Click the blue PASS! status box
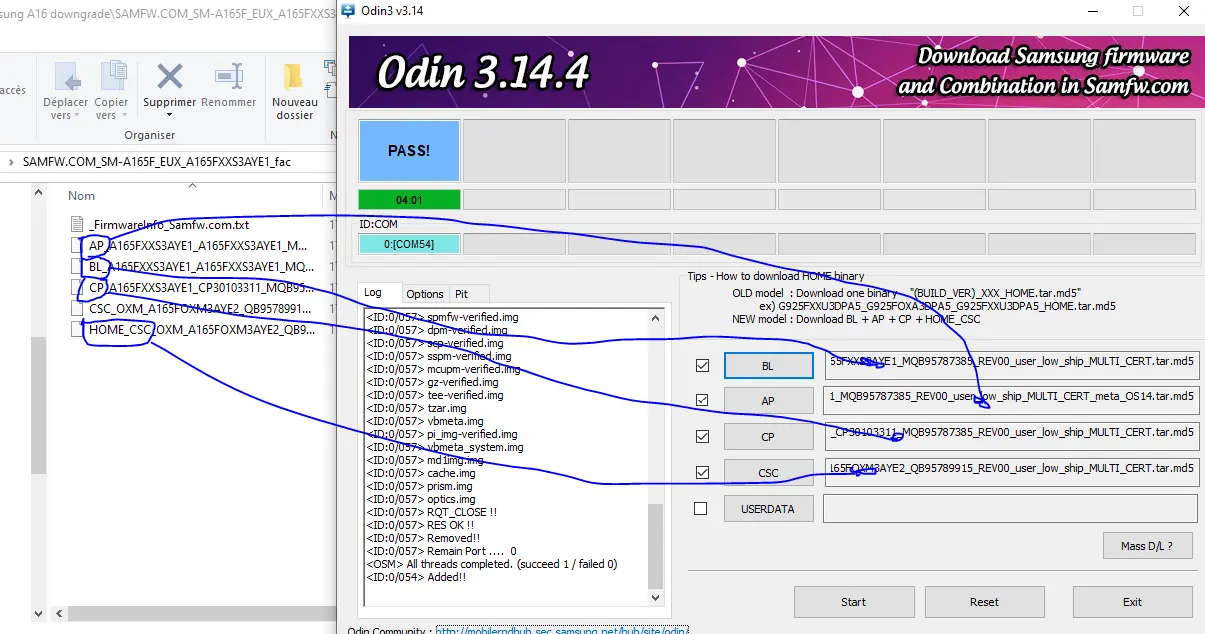 tap(409, 151)
